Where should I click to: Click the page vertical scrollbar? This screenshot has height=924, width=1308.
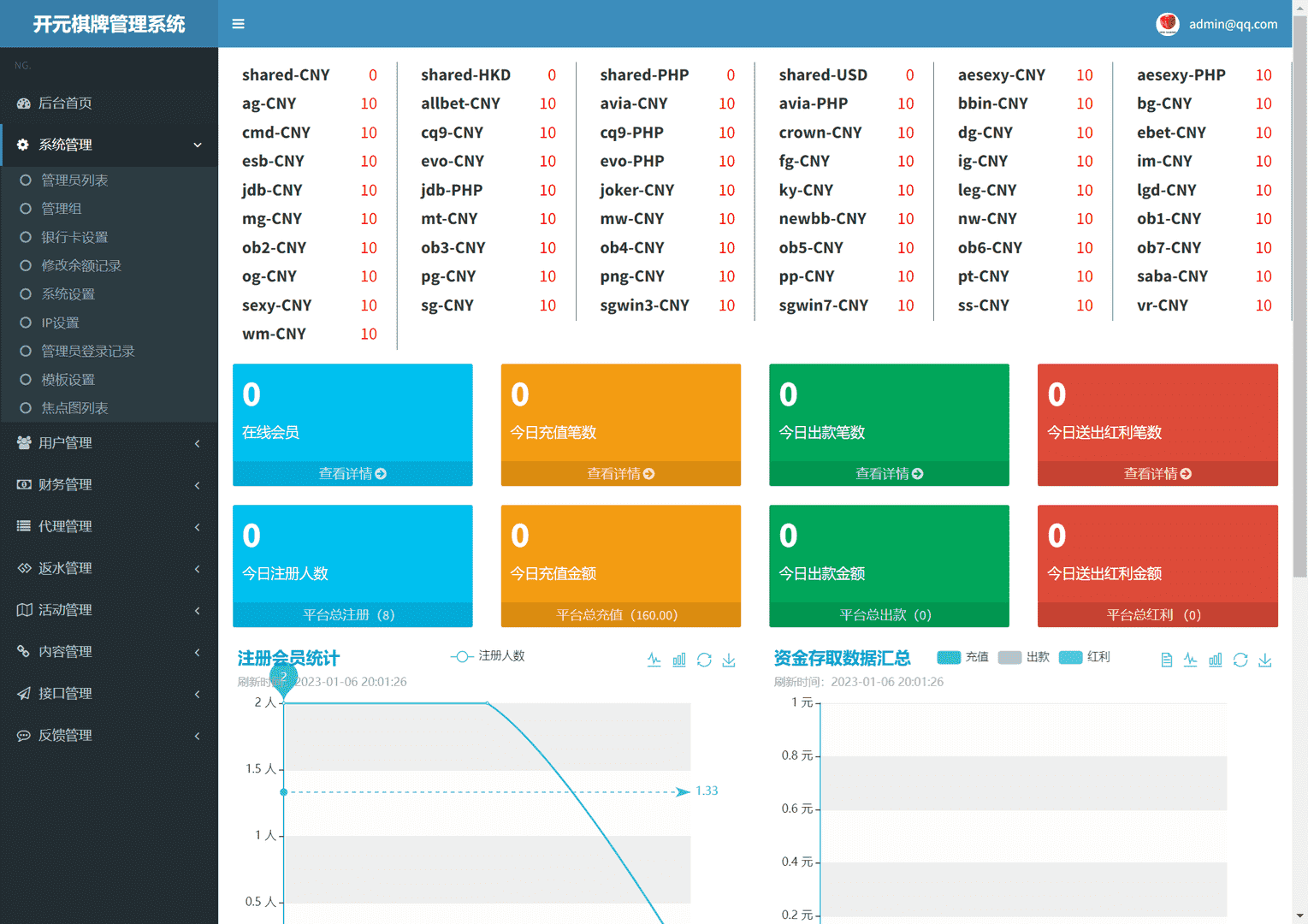point(1299,342)
